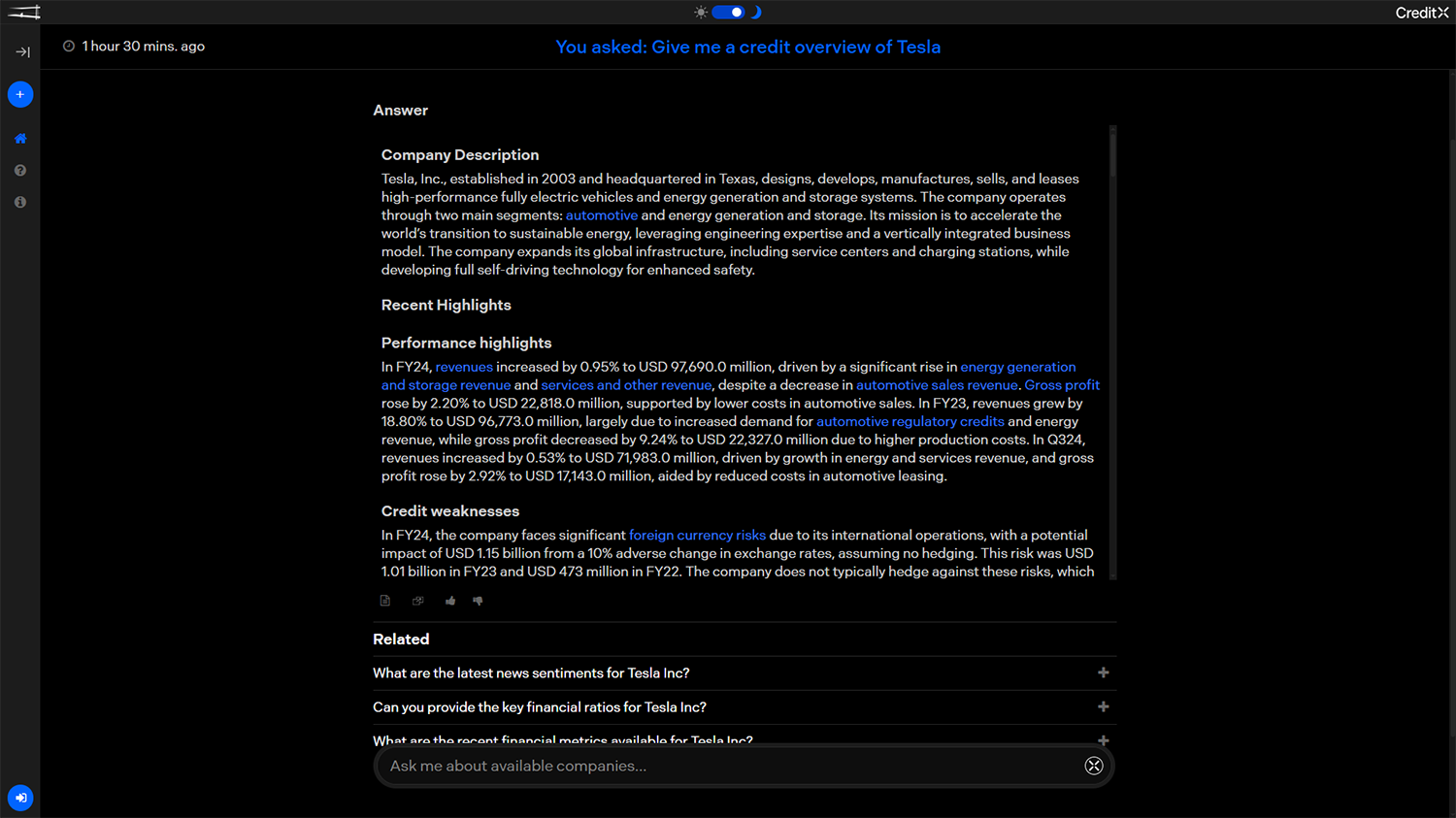Click the 'Performance highlights' heading
1456x818 pixels.
click(467, 343)
